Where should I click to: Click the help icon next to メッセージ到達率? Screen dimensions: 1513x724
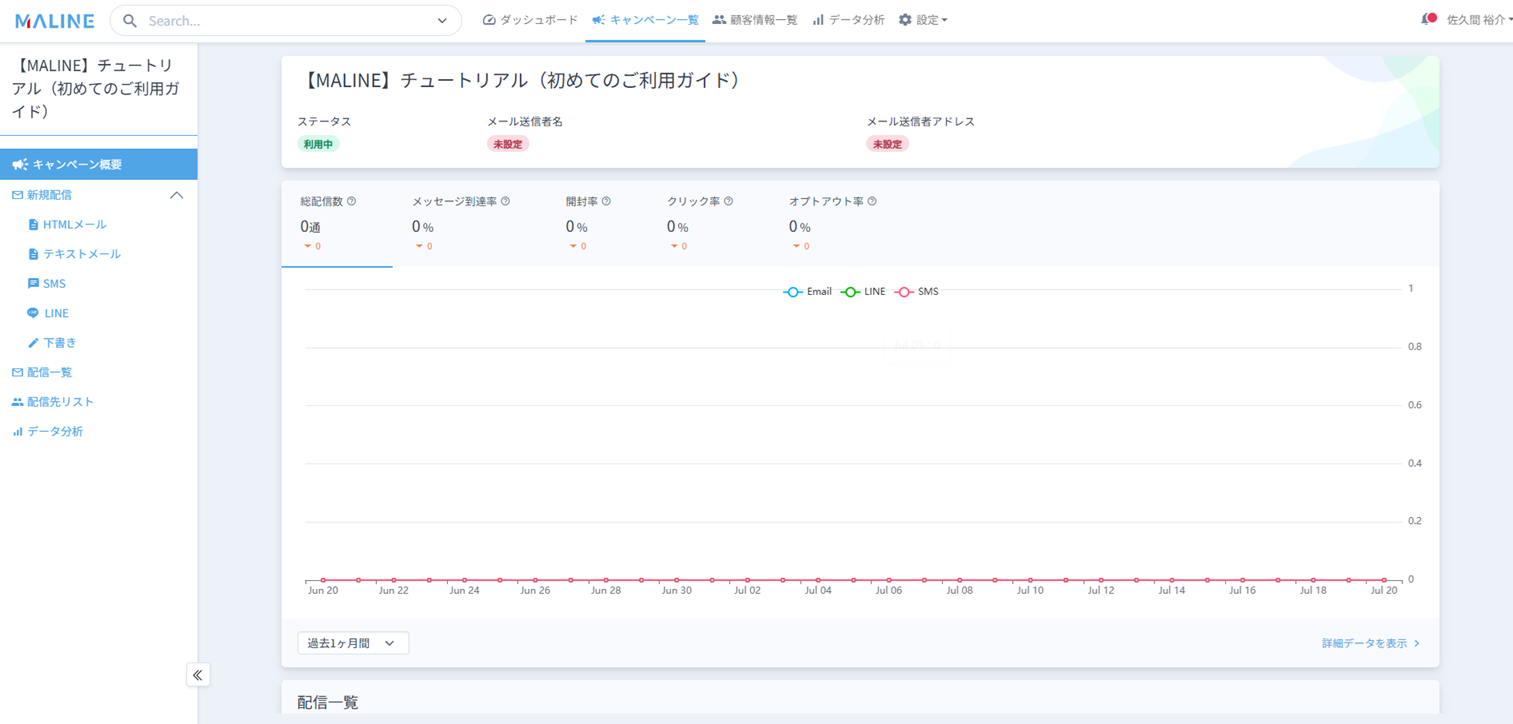[505, 202]
